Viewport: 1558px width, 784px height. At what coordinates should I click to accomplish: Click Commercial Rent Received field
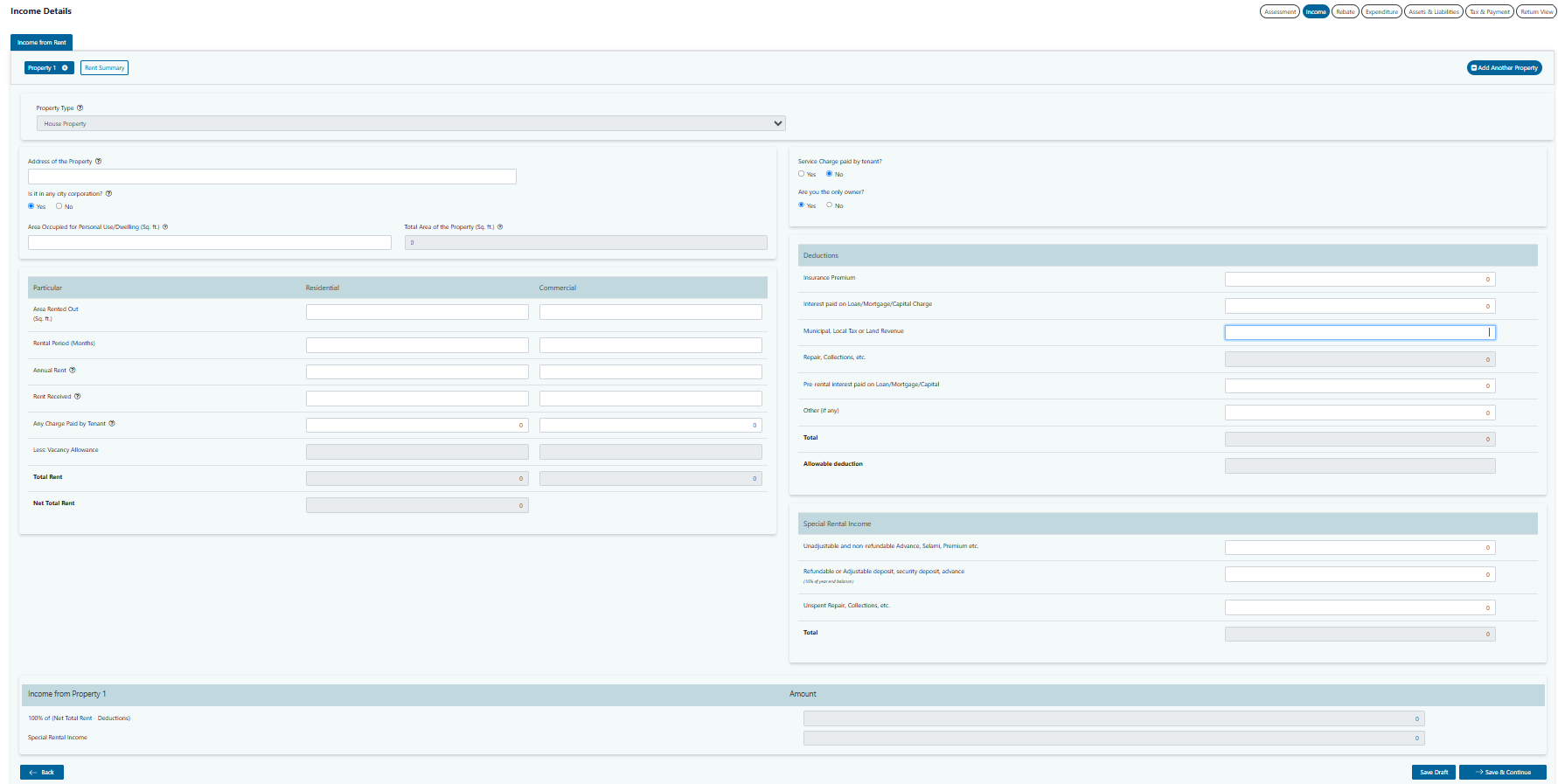click(650, 399)
